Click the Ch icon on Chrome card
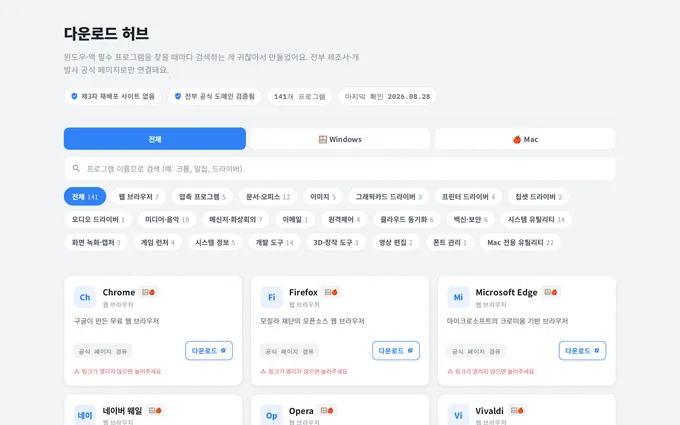This screenshot has height=425, width=680. (85, 297)
